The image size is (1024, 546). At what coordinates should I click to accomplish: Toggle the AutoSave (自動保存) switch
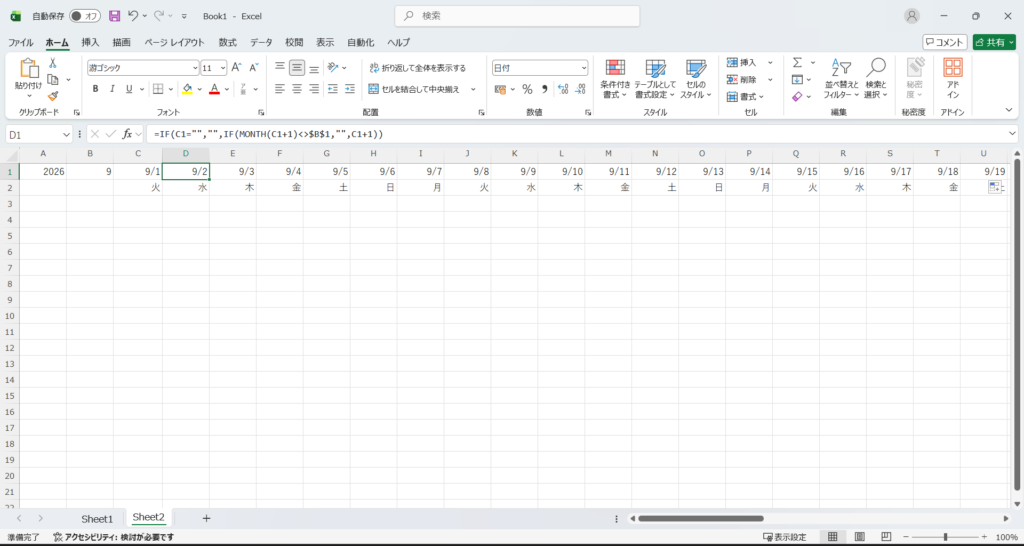tap(85, 16)
